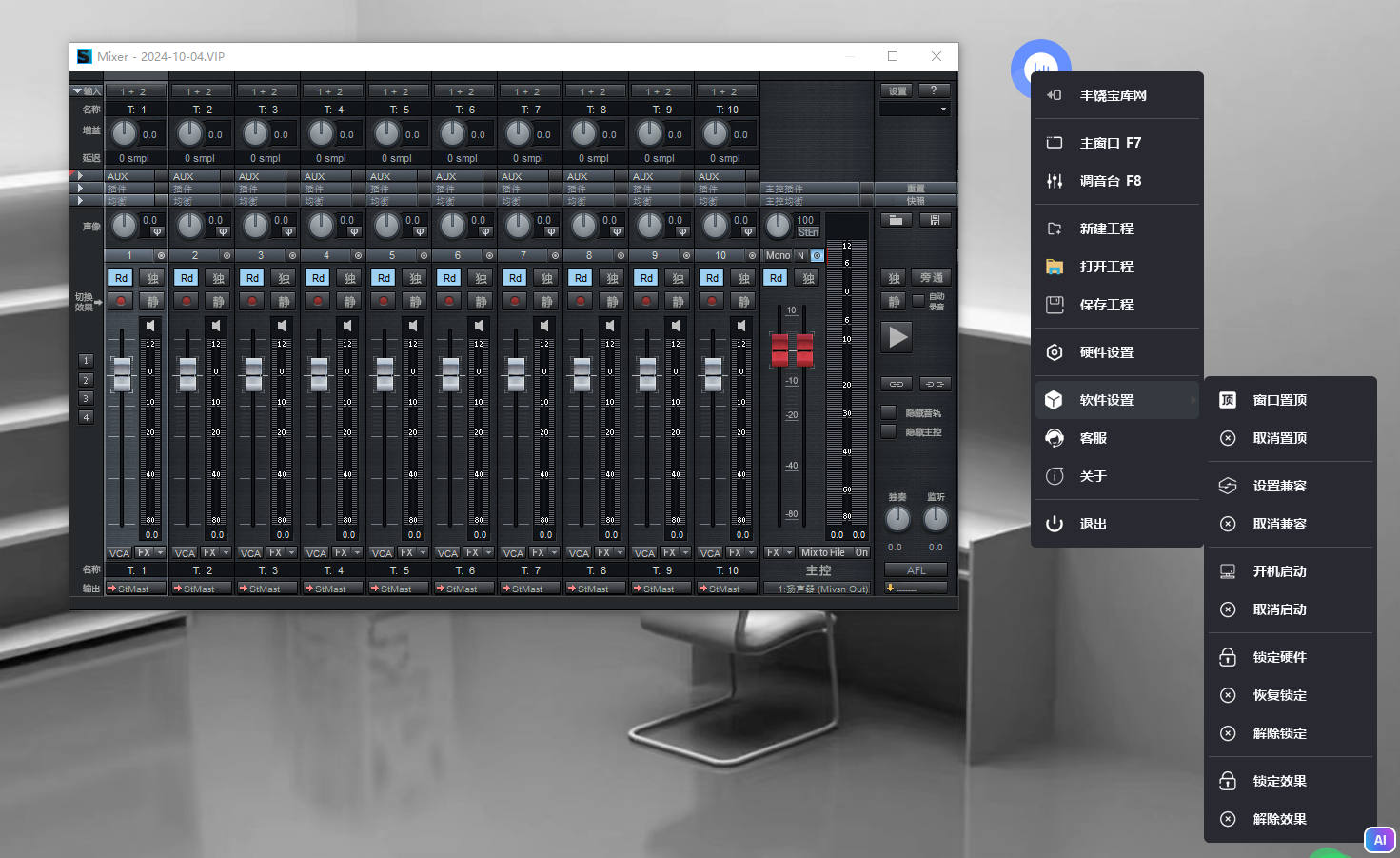The height and width of the screenshot is (858, 1400).
Task: Enable the 隐藏主控 hide master checkbox
Action: pos(889,431)
